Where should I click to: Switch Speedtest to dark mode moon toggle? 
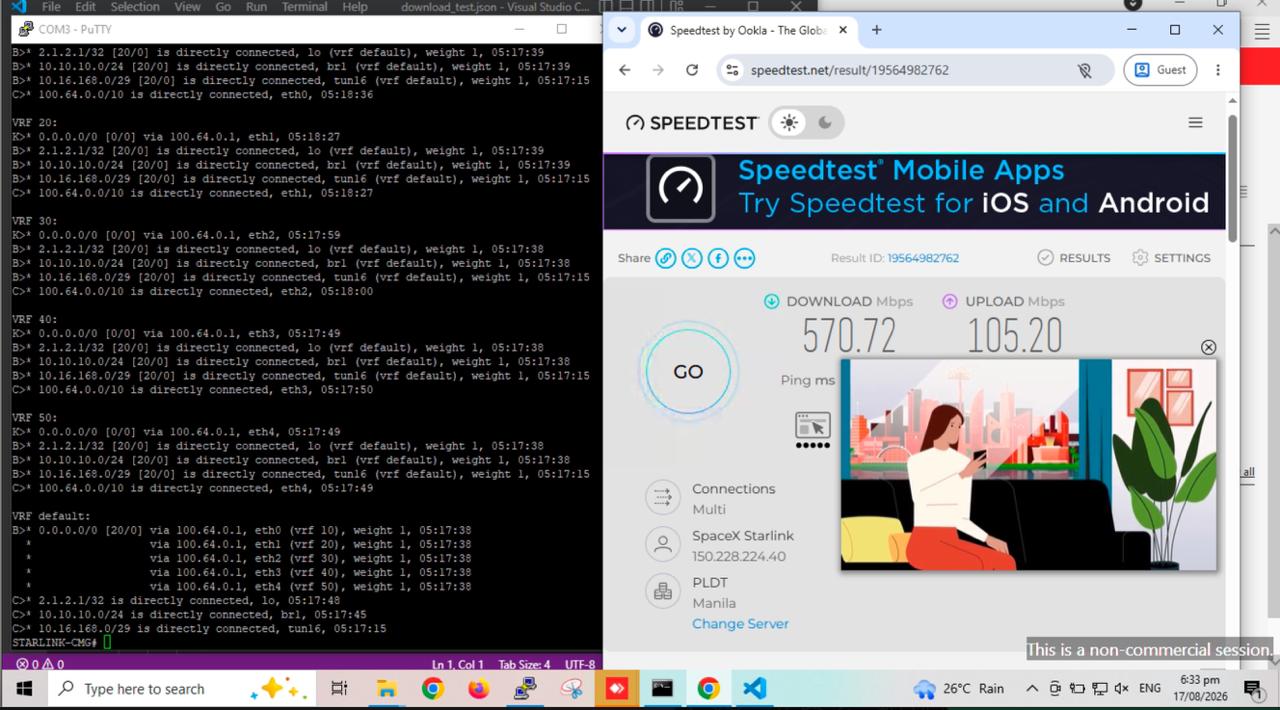(825, 123)
